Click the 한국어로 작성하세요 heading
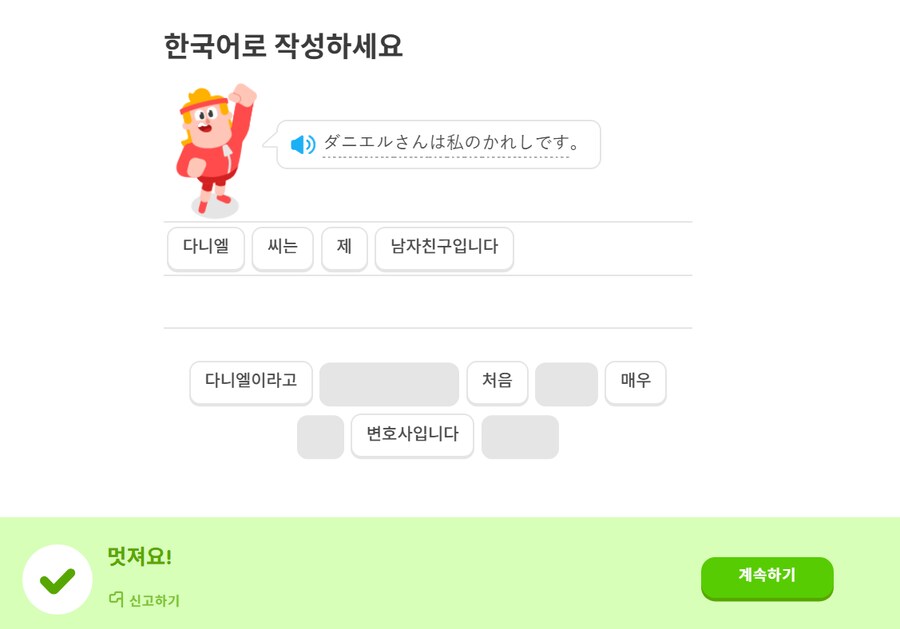The height and width of the screenshot is (629, 900). click(x=283, y=46)
